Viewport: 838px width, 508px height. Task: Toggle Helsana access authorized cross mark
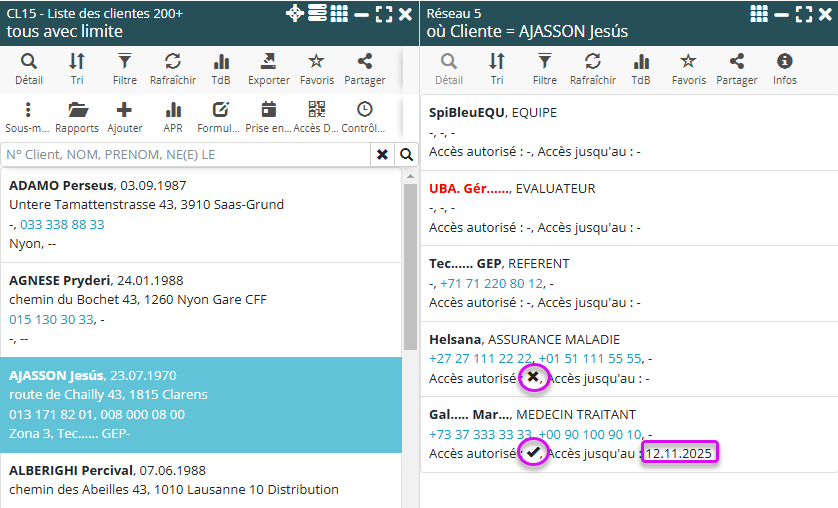click(533, 377)
